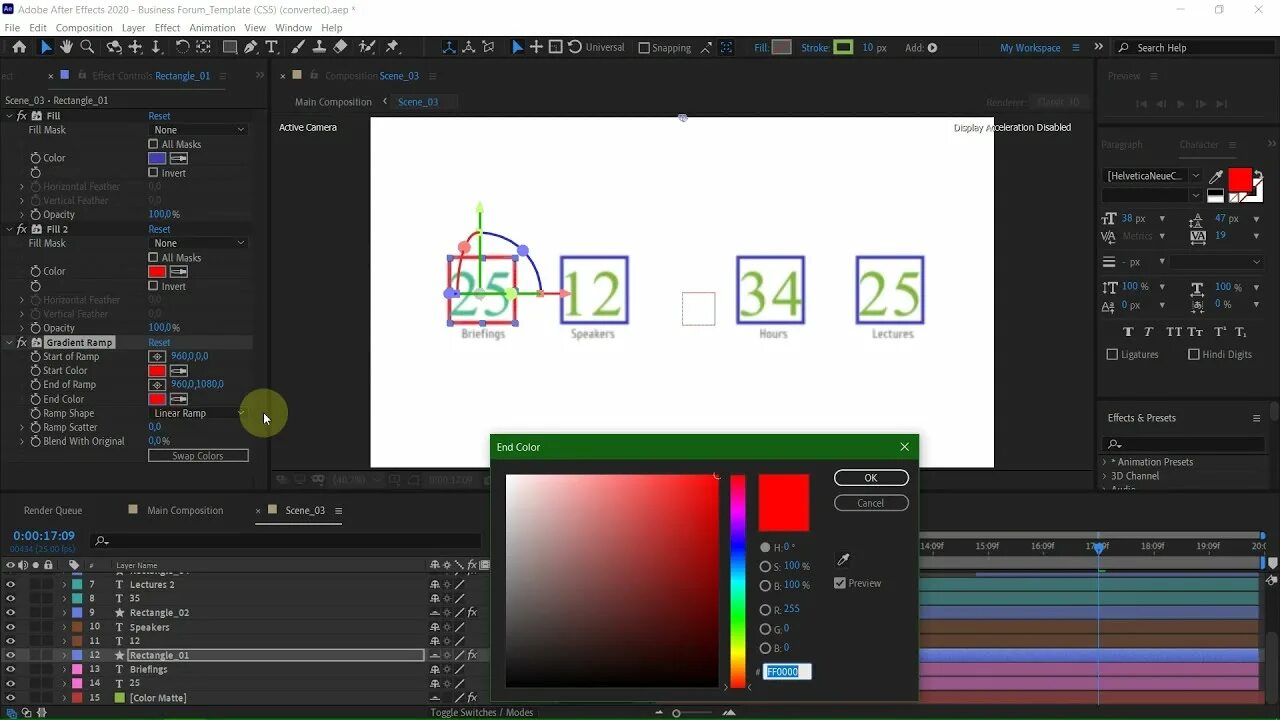
Task: Open the My Workspace menu
Action: pyautogui.click(x=1076, y=48)
